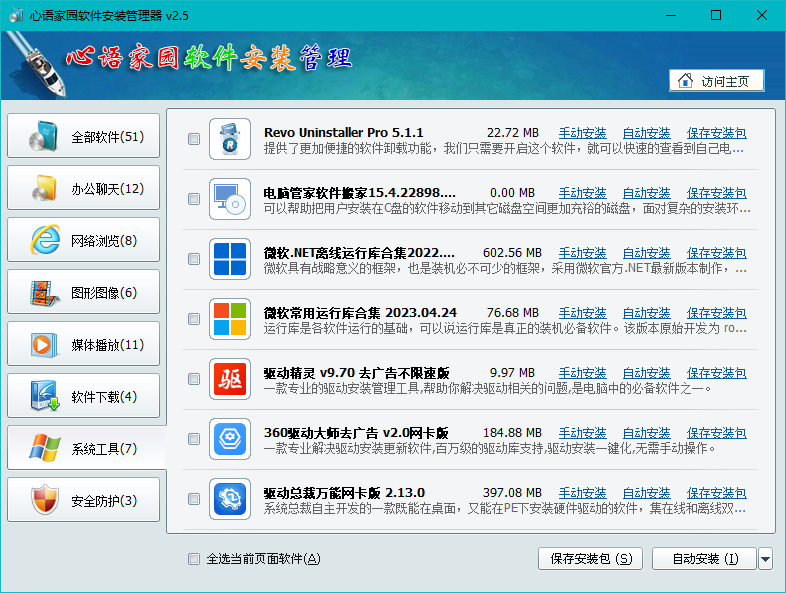Select the 系统工具(7) category tab
The image size is (786, 593).
coord(86,448)
